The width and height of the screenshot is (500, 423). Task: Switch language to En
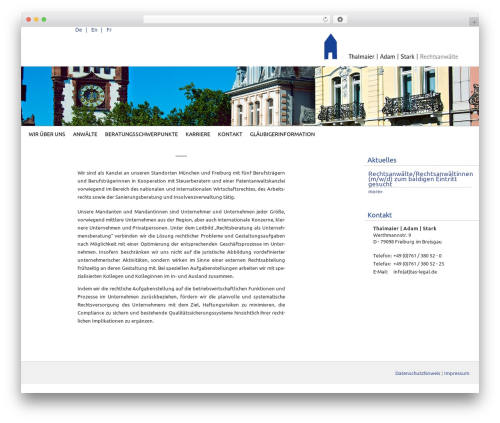94,30
